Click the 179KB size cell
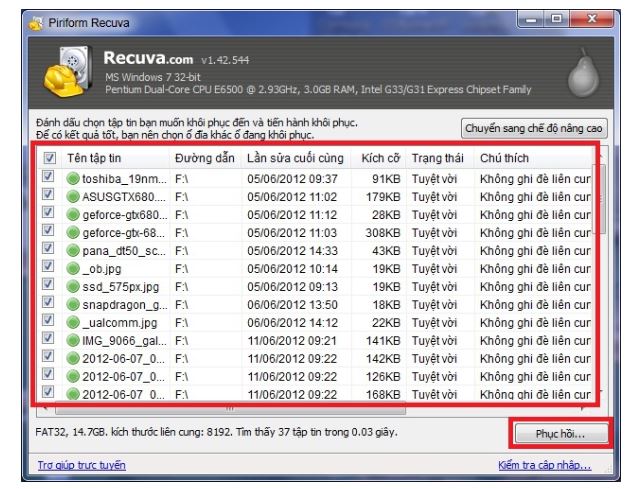Image resolution: width=636 pixels, height=489 pixels. pos(383,197)
